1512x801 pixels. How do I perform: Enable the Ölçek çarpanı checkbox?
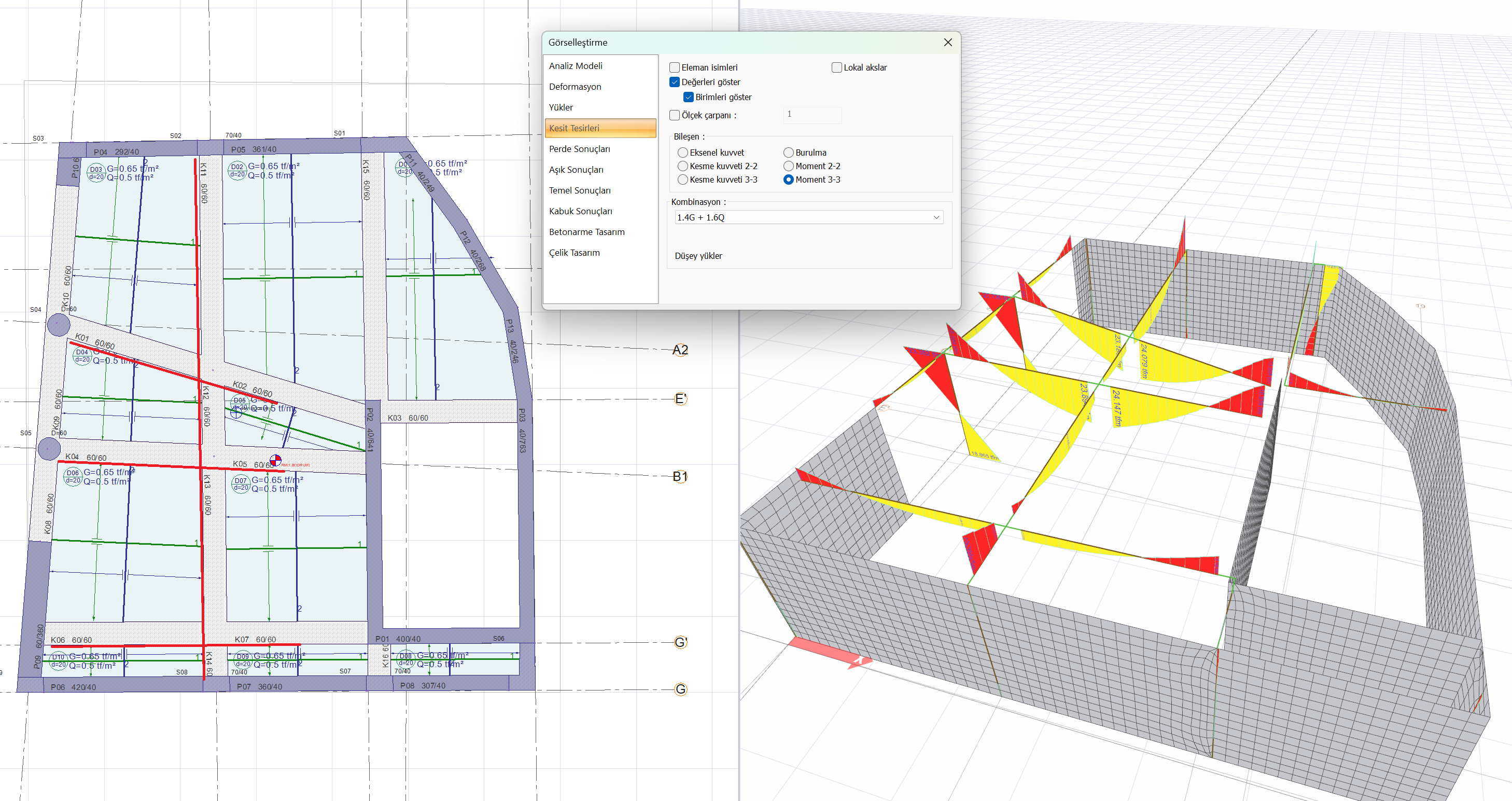pos(675,115)
